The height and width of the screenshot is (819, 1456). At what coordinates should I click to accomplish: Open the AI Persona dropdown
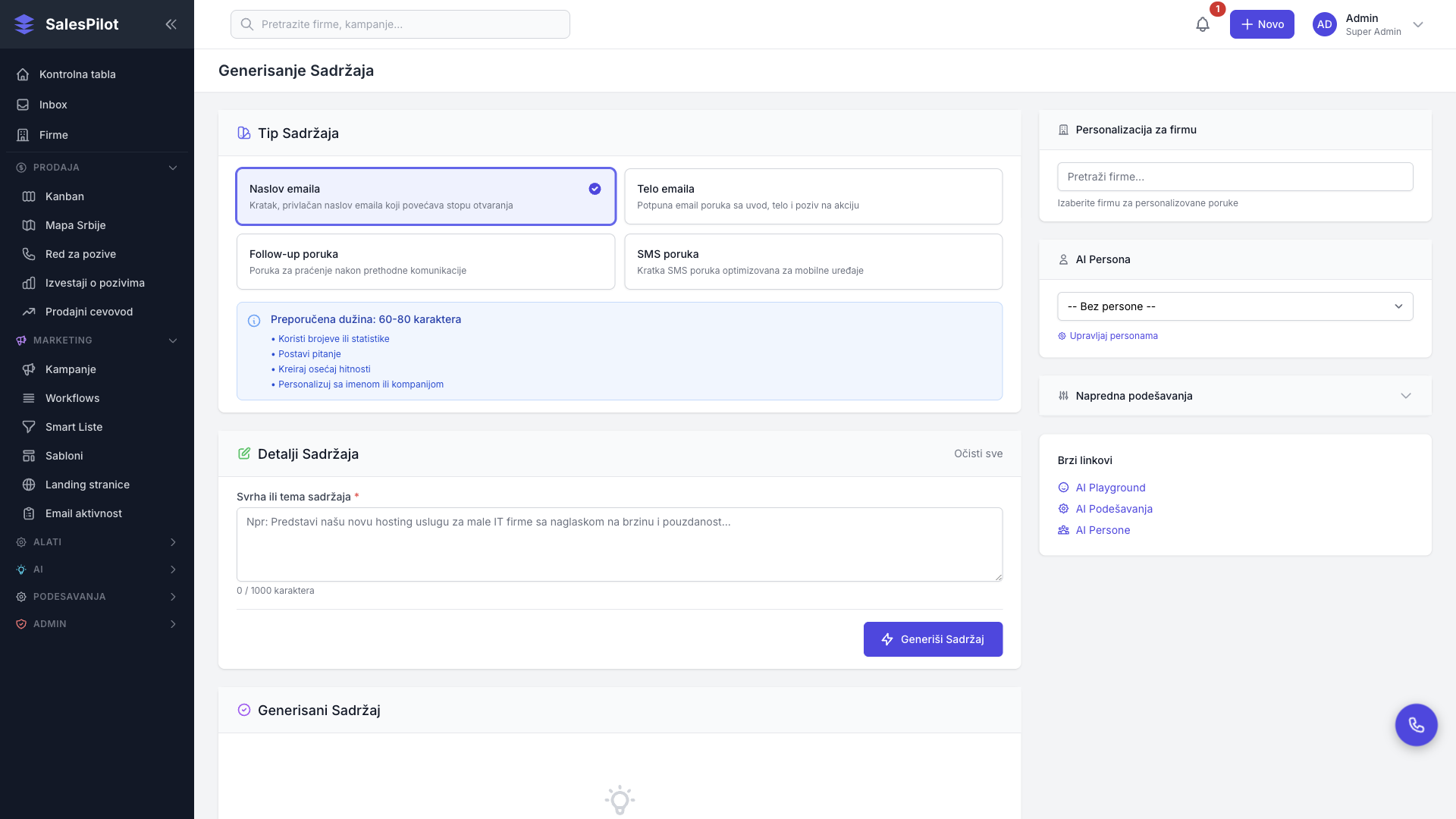pyautogui.click(x=1235, y=306)
